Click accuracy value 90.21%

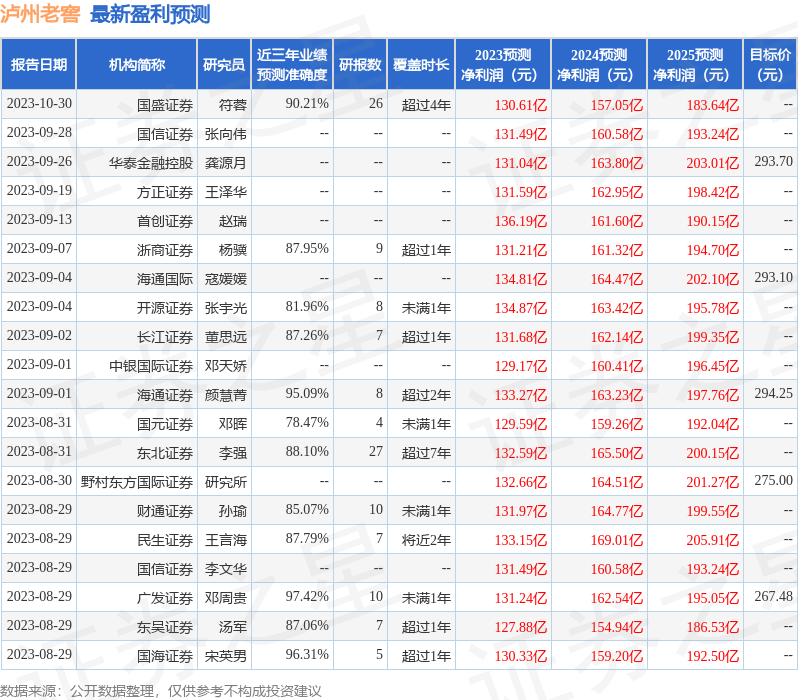pyautogui.click(x=307, y=104)
